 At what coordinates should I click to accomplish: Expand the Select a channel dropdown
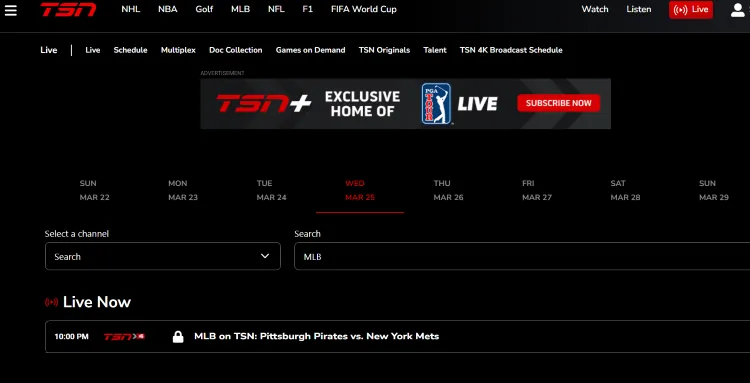click(163, 256)
